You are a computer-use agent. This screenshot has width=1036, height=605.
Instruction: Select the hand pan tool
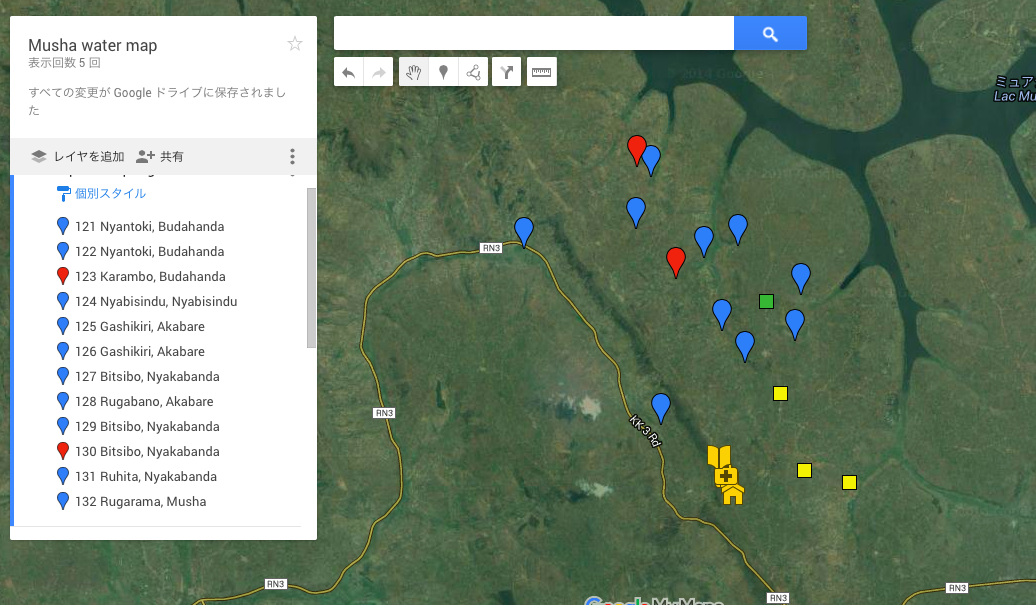click(414, 72)
